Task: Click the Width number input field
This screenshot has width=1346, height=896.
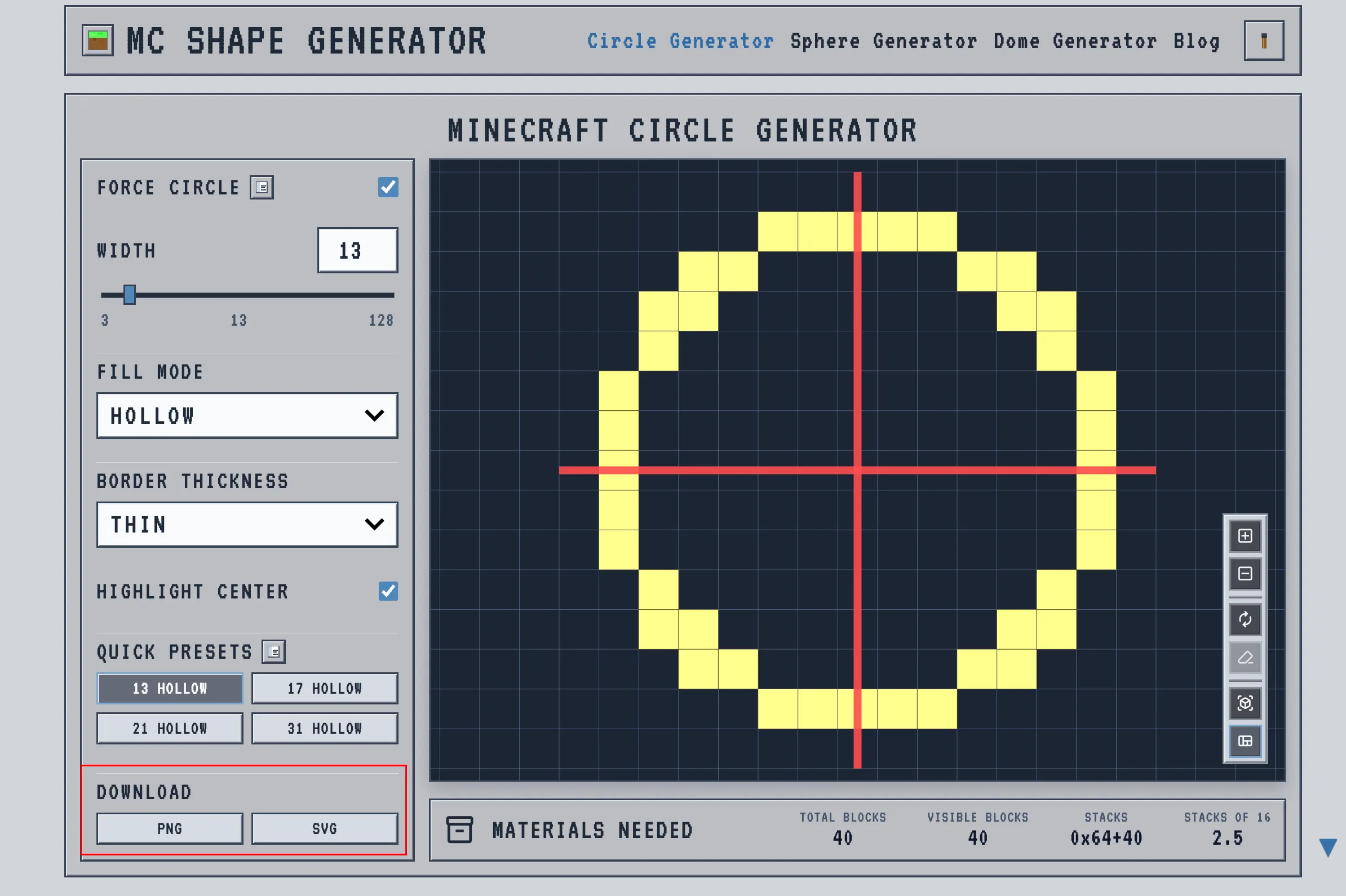Action: point(358,250)
